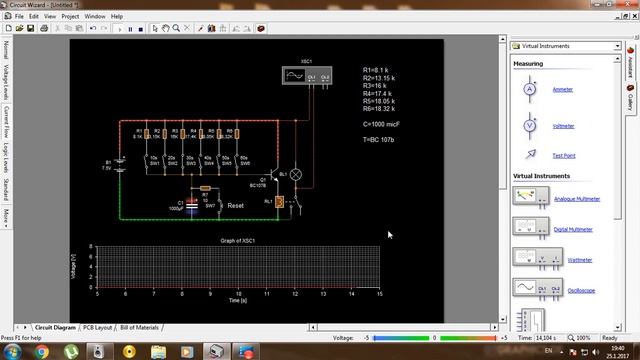
Task: Click the Ammeter symbol in Measuring
Action: [530, 89]
